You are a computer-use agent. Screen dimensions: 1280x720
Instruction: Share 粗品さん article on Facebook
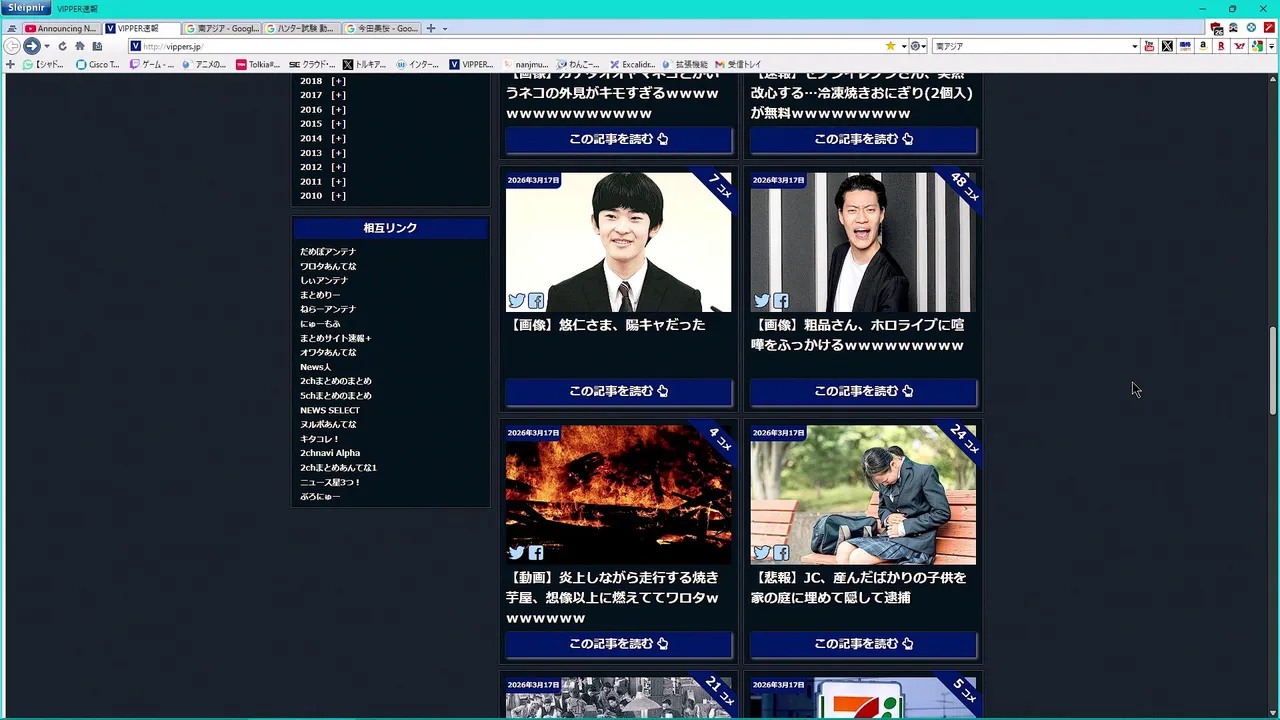coord(781,300)
